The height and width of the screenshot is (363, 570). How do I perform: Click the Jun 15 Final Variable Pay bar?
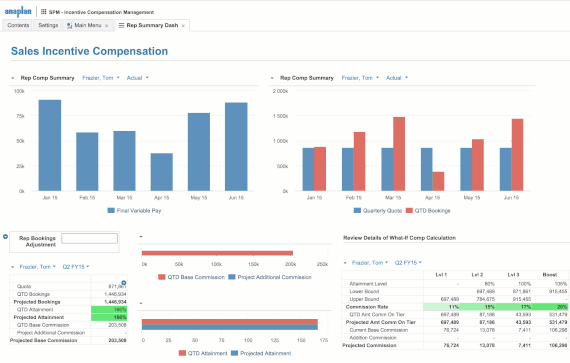coord(236,147)
